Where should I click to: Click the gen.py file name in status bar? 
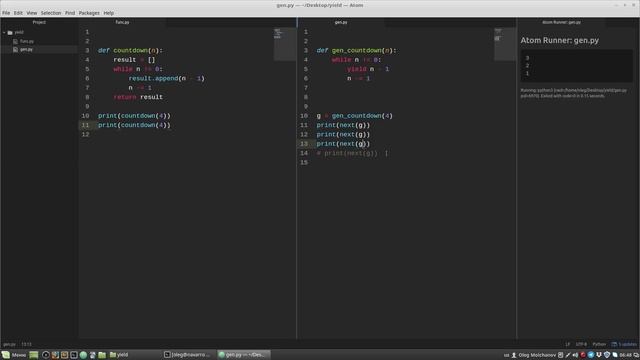(9, 344)
